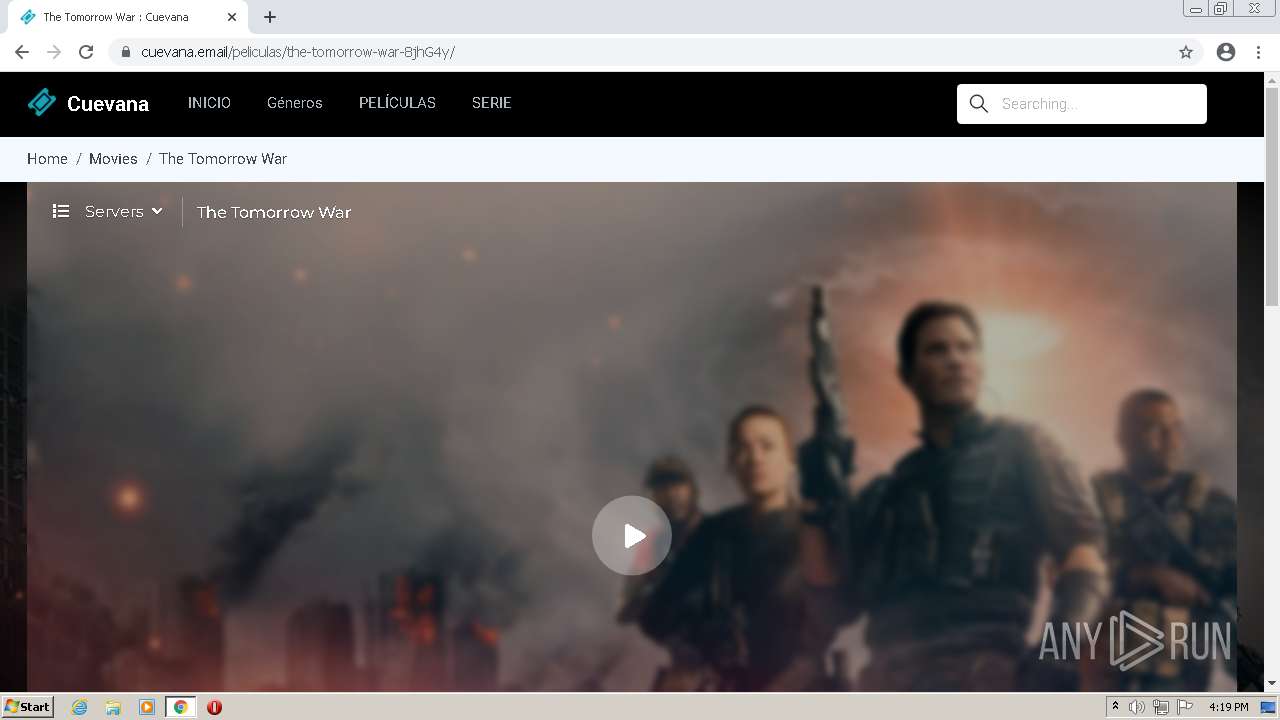1280x720 pixels.
Task: Click the 4:19 PM taskbar clock
Action: click(x=1228, y=707)
